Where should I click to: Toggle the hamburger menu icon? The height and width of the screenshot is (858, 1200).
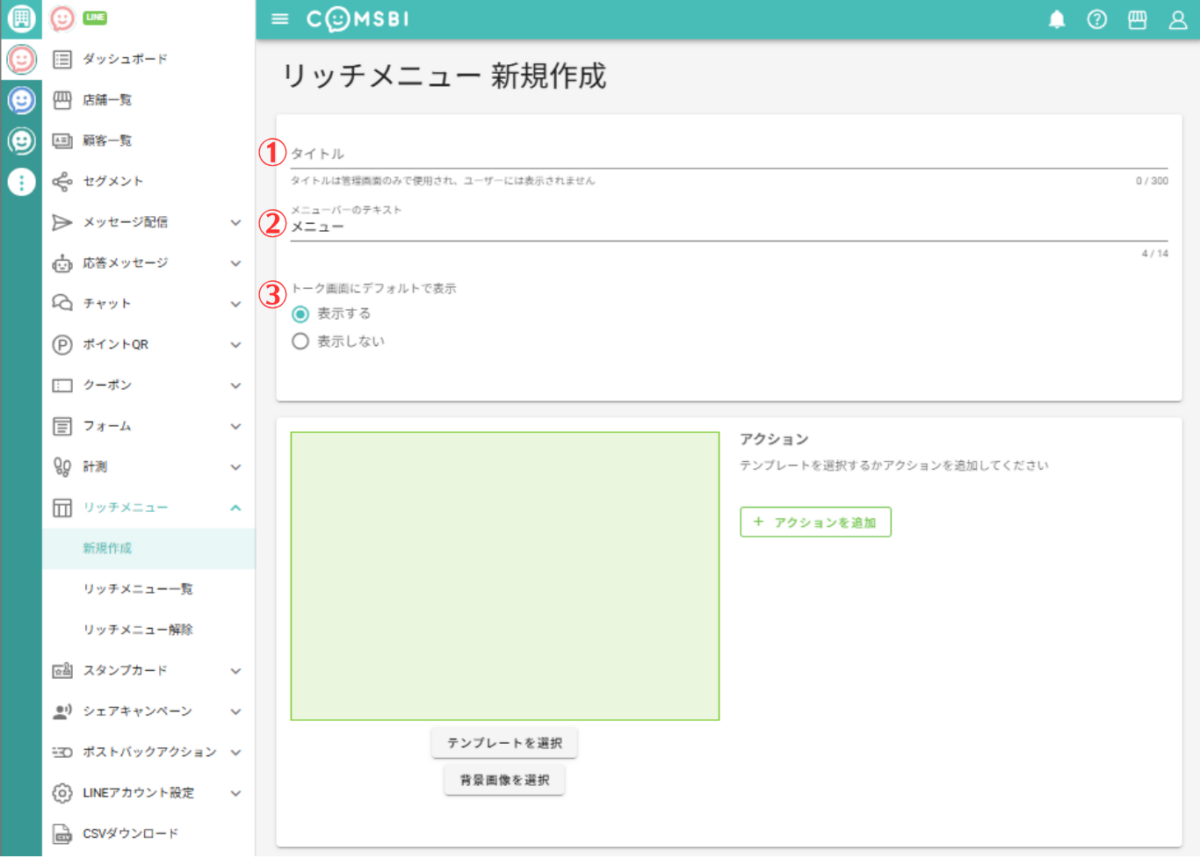(x=280, y=20)
